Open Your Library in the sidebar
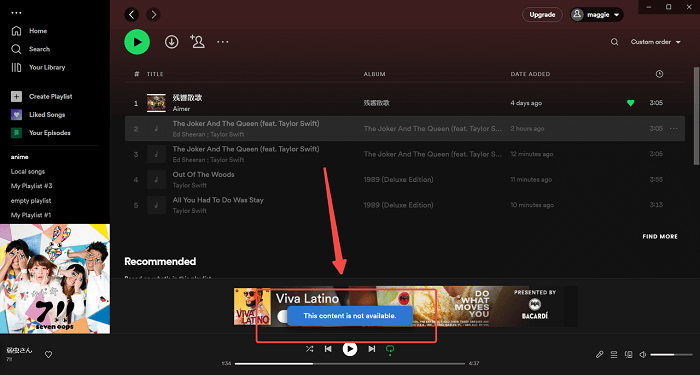This screenshot has width=700, height=375. [x=38, y=67]
